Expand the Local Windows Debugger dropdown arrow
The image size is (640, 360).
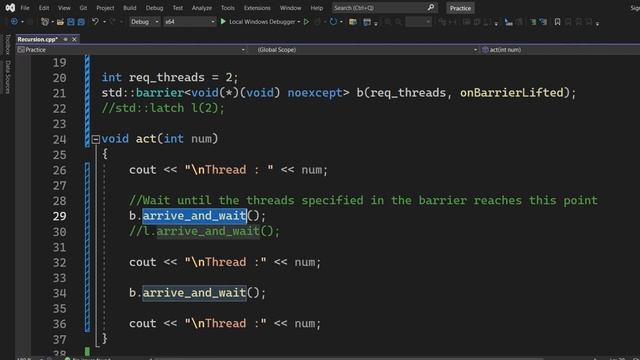[299, 22]
